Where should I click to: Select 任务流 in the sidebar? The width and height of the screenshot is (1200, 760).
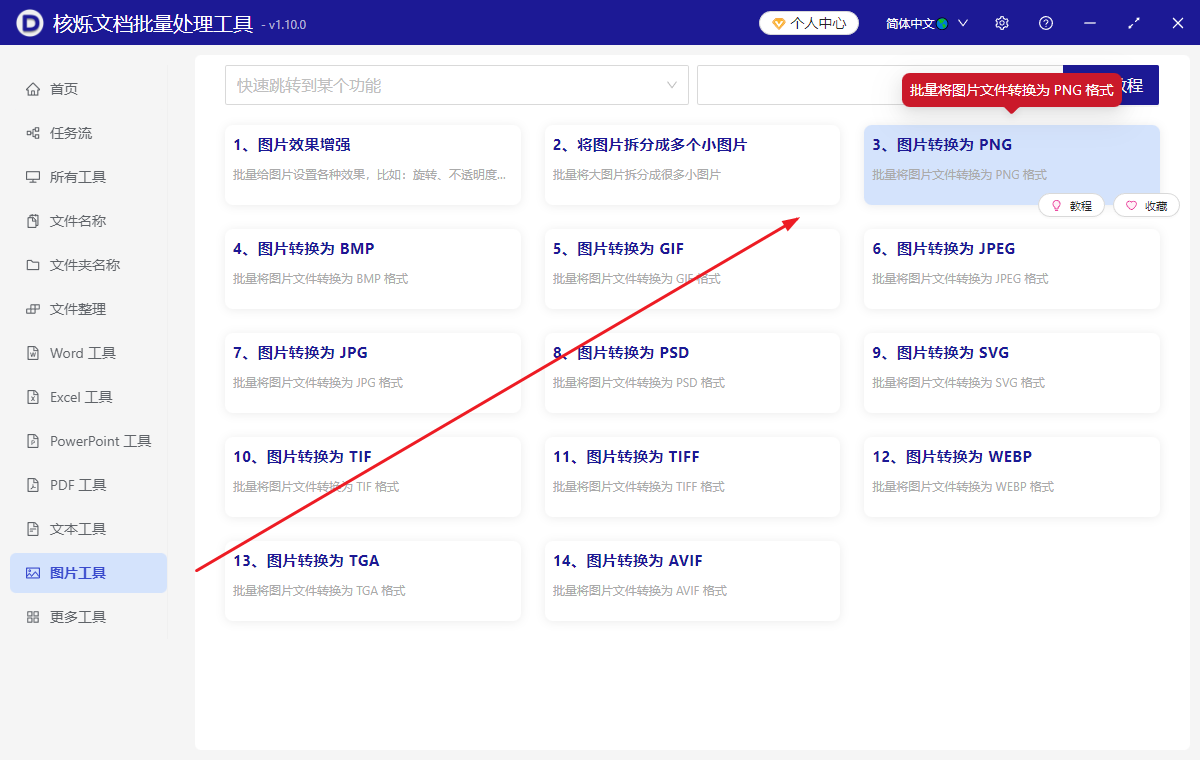click(88, 133)
